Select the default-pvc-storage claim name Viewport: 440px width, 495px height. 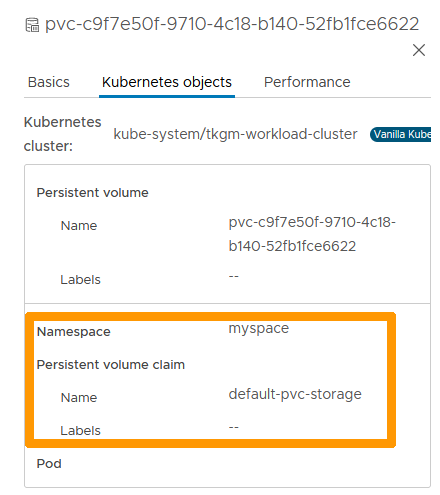pos(295,394)
